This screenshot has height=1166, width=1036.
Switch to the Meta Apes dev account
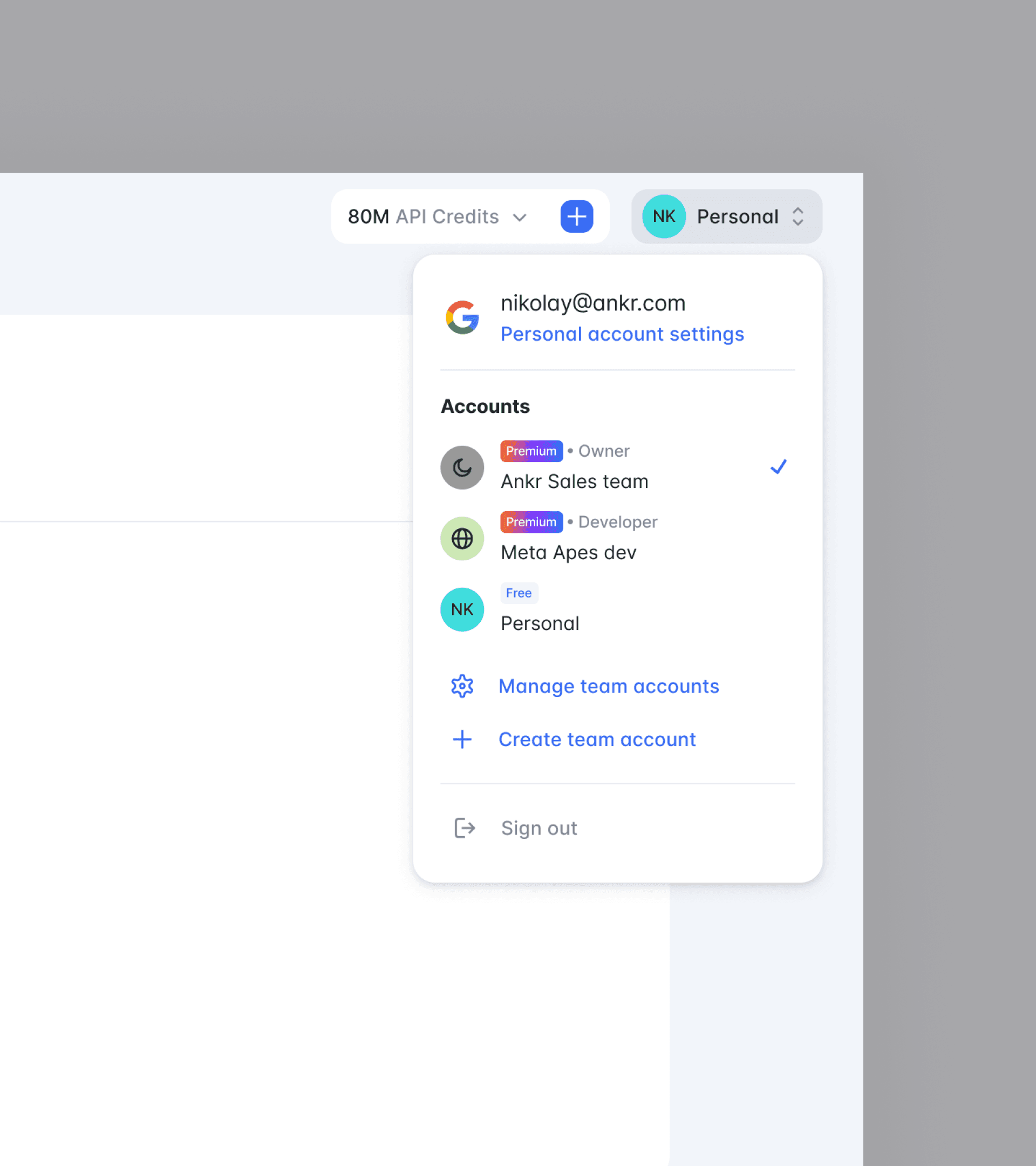[568, 552]
